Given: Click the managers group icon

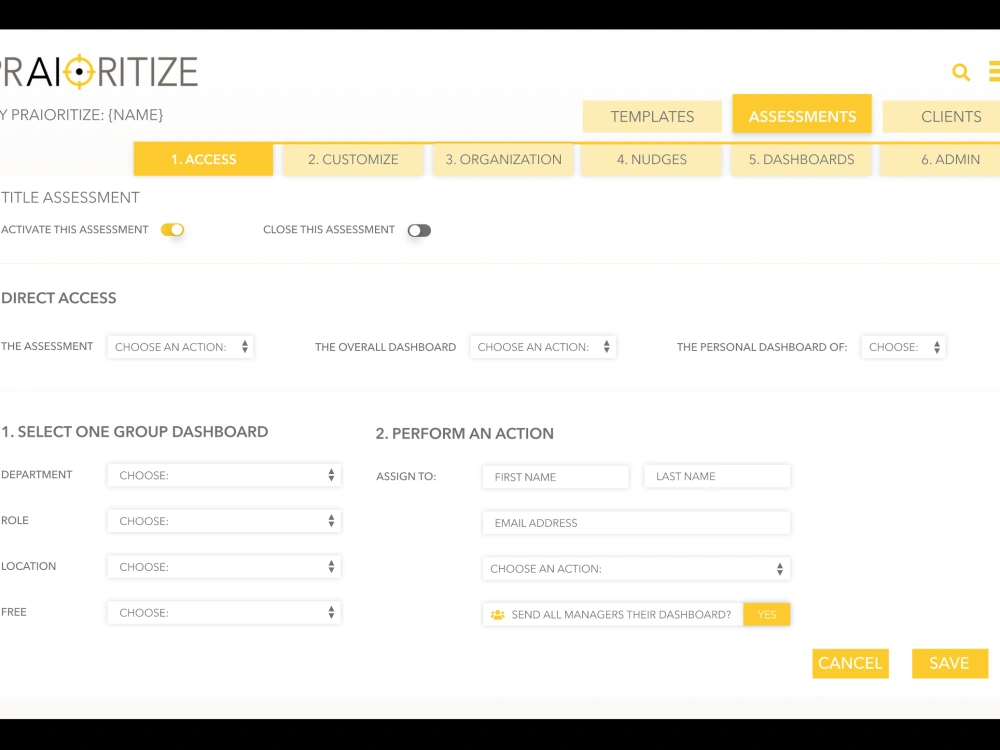Looking at the screenshot, I should (x=497, y=615).
